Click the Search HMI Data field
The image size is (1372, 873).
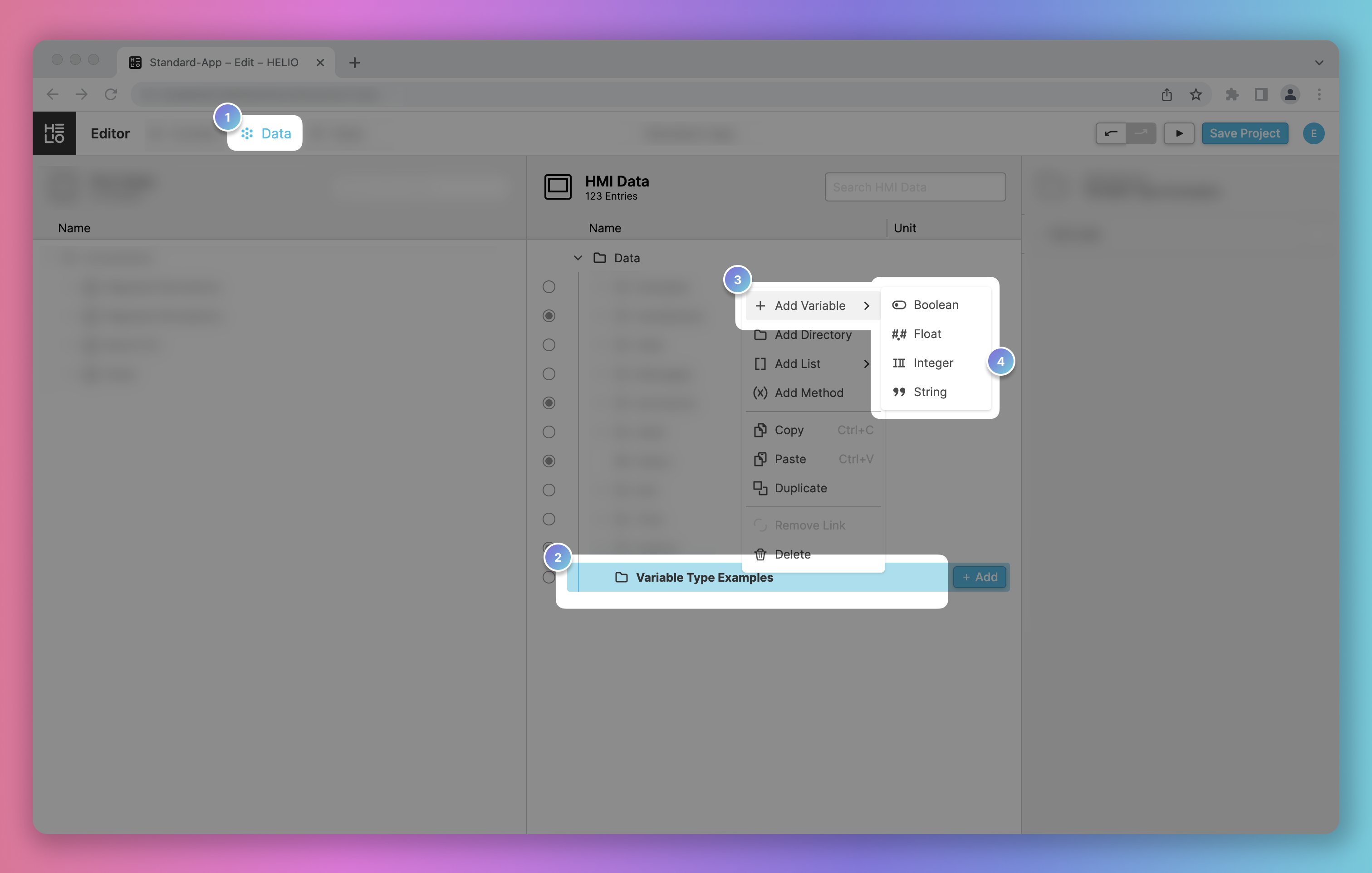click(x=915, y=187)
